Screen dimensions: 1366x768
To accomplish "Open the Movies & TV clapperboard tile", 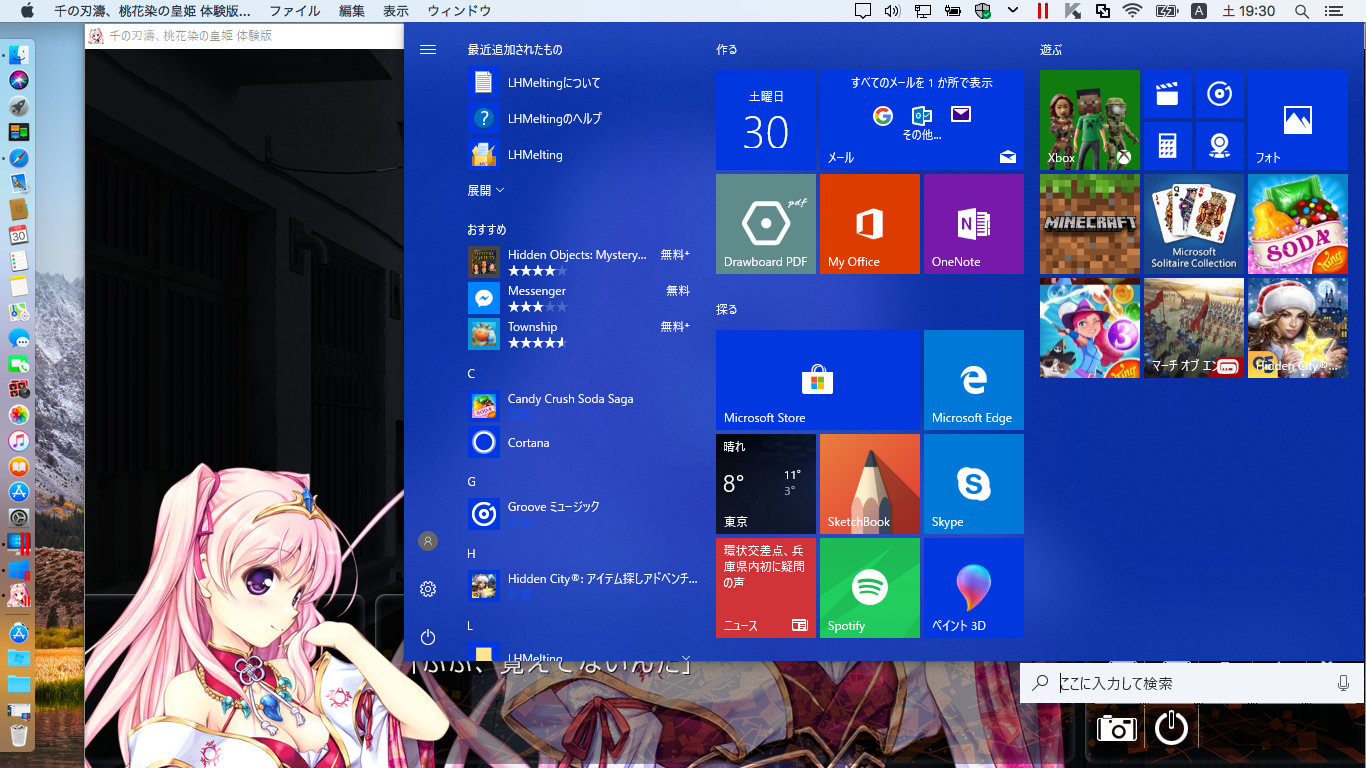I will (1167, 94).
